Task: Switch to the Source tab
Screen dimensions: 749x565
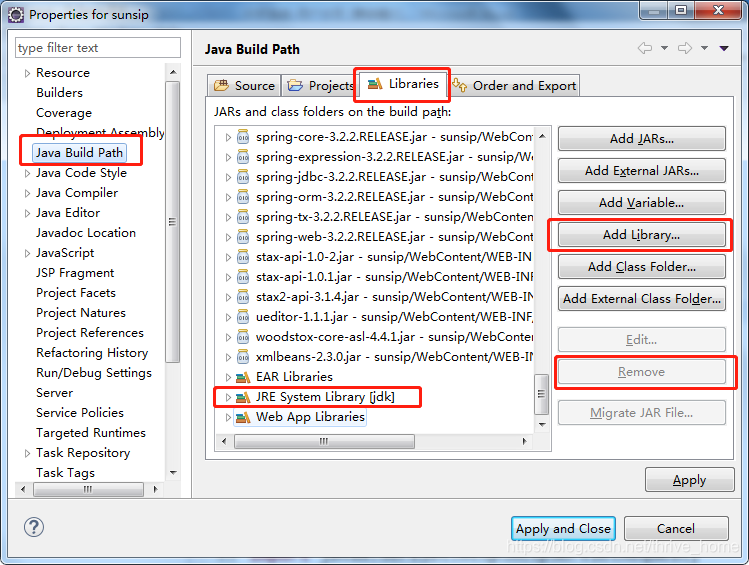Action: pos(245,85)
